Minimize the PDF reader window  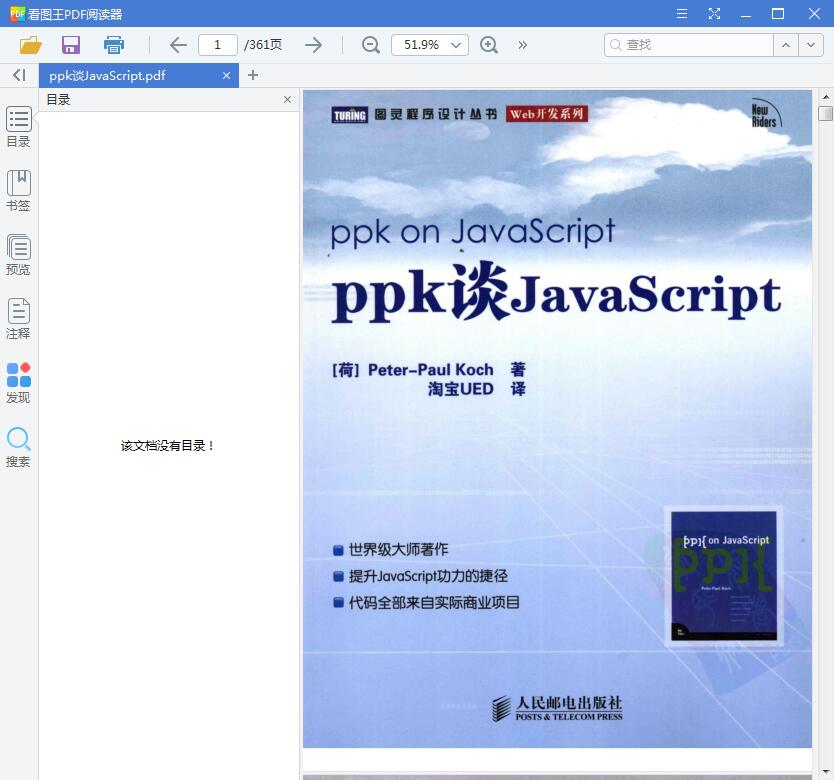click(746, 14)
